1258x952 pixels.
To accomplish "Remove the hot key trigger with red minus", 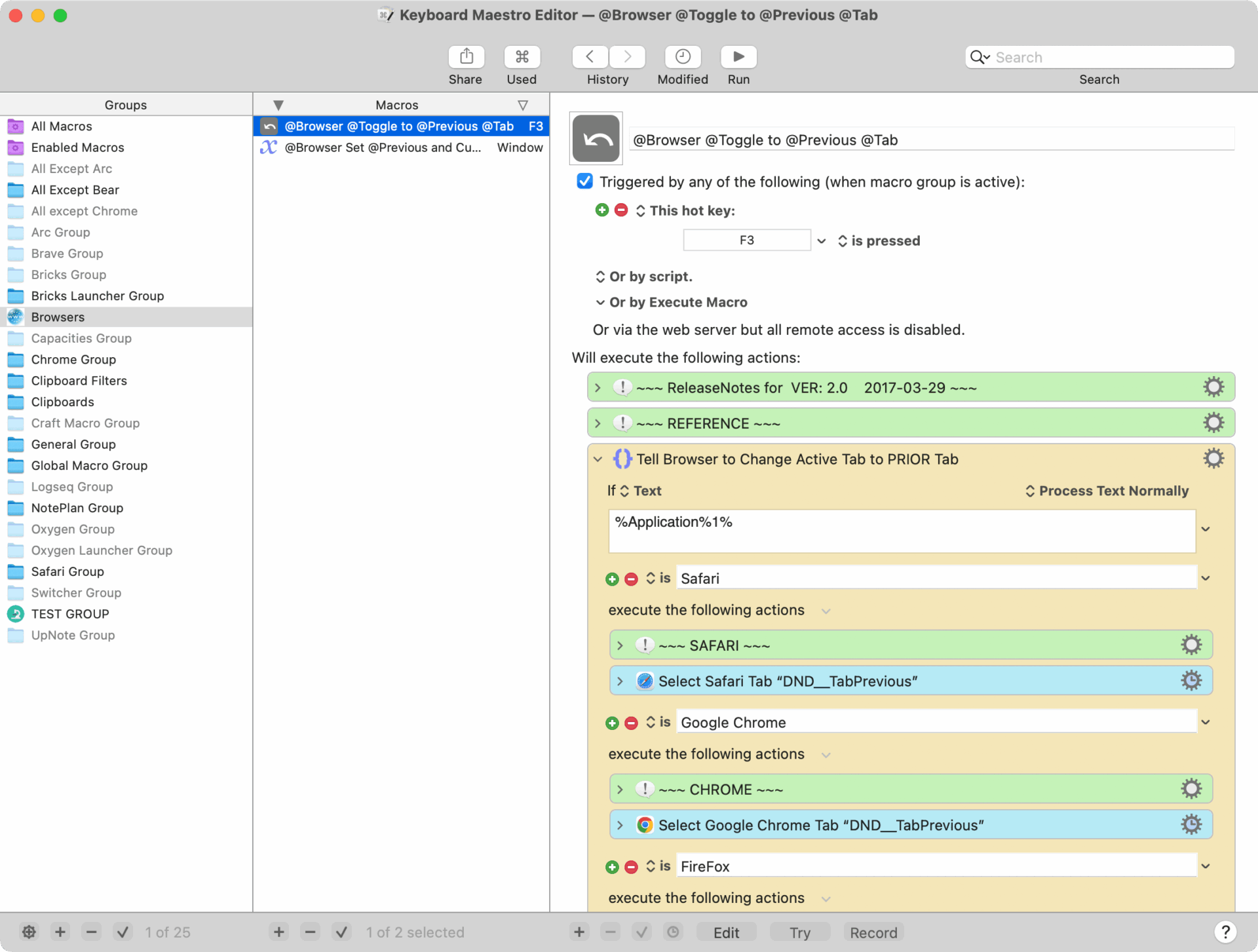I will (x=621, y=210).
